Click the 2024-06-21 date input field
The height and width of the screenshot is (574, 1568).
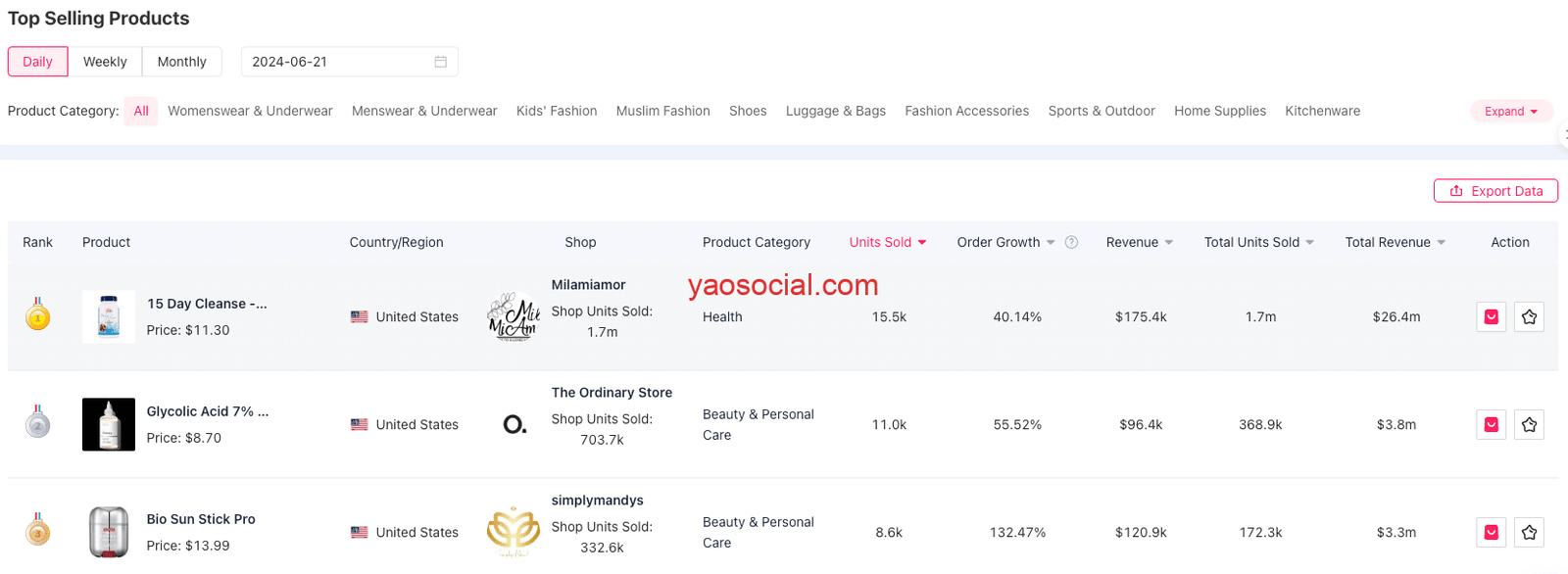[x=333, y=62]
